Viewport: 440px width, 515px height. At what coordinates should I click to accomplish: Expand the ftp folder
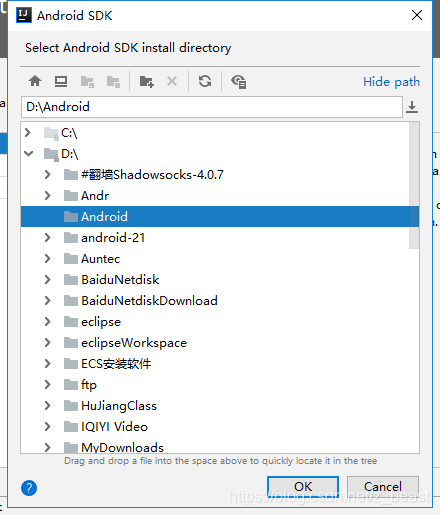point(48,384)
